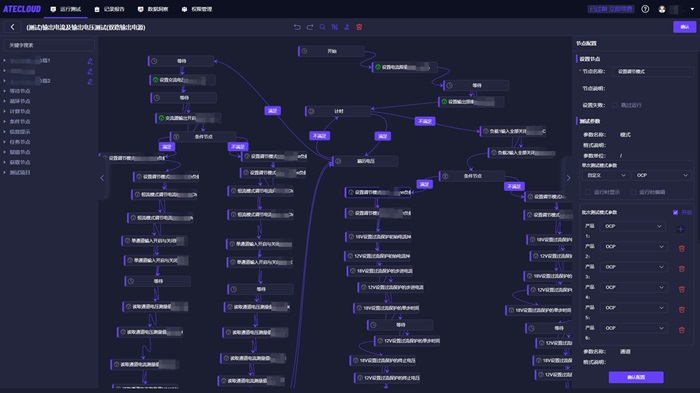Screen dimensions: 700x393
Task: Expand the 条件节点 tree category
Action: click(20, 121)
